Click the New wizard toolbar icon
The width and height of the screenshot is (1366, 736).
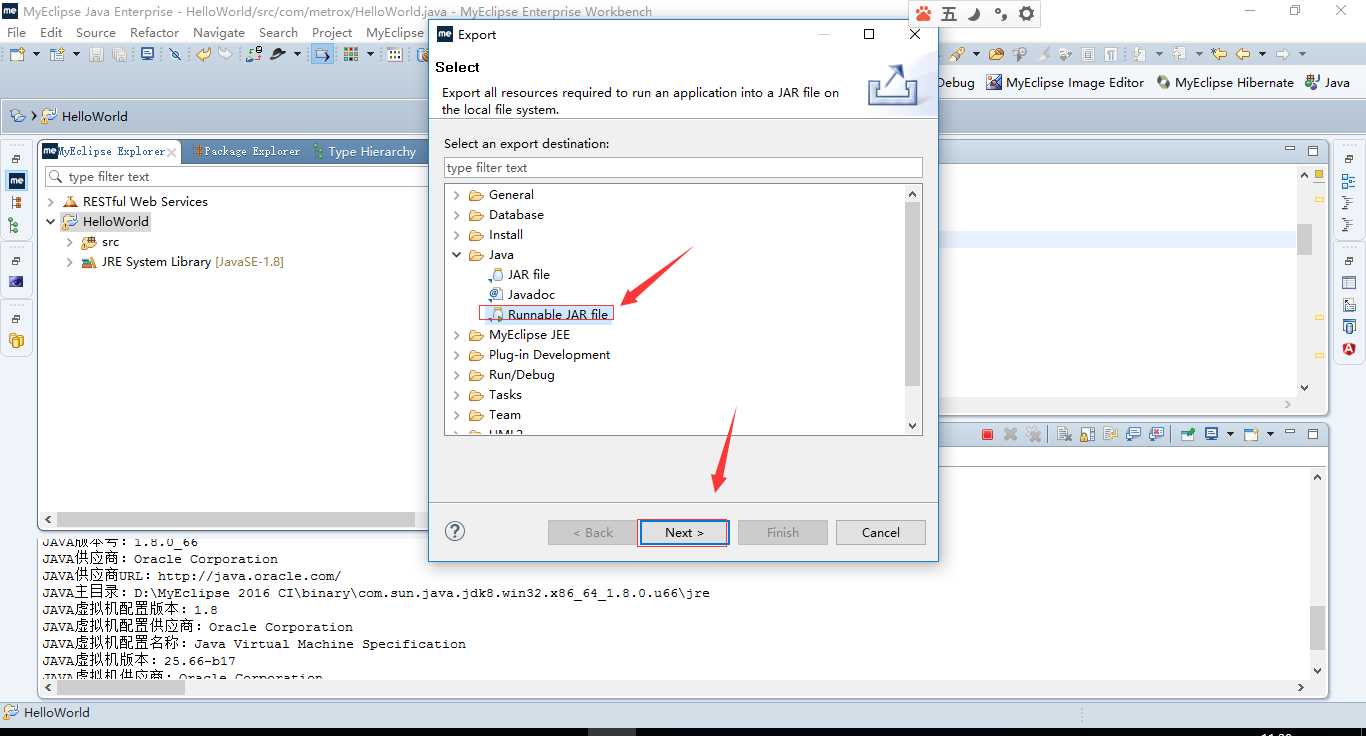coord(17,54)
